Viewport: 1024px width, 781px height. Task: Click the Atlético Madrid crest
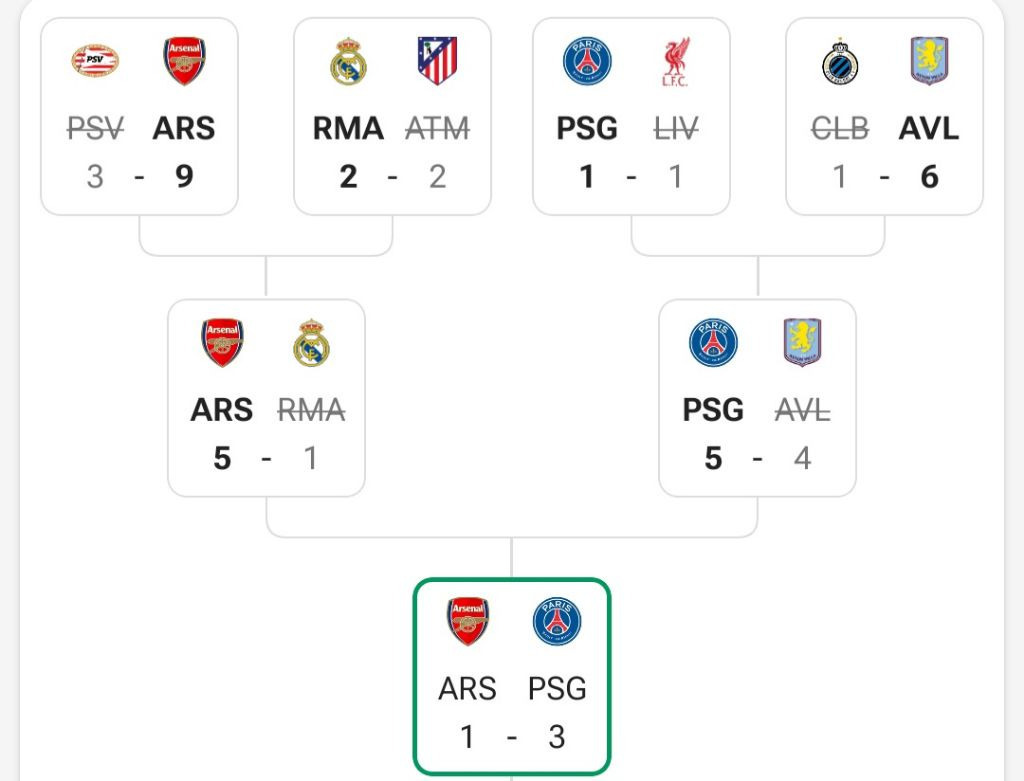437,61
